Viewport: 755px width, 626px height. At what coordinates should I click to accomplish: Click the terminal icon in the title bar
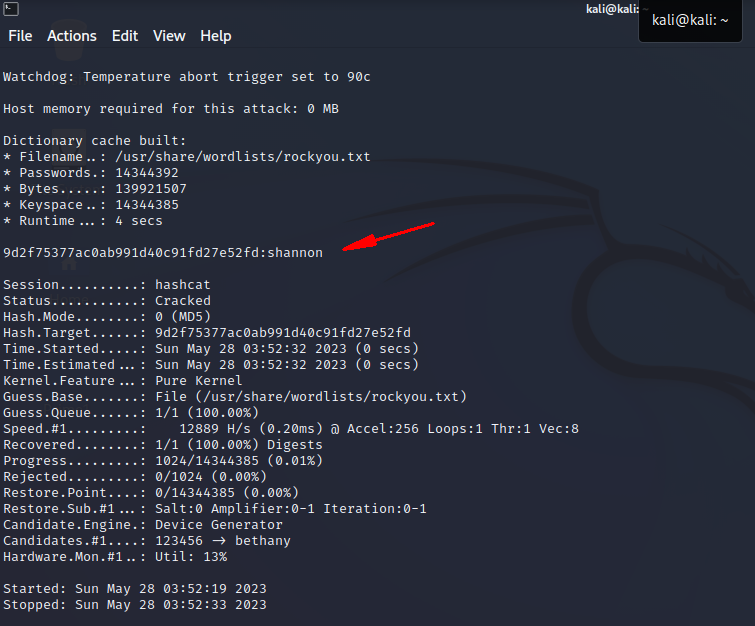pos(8,8)
